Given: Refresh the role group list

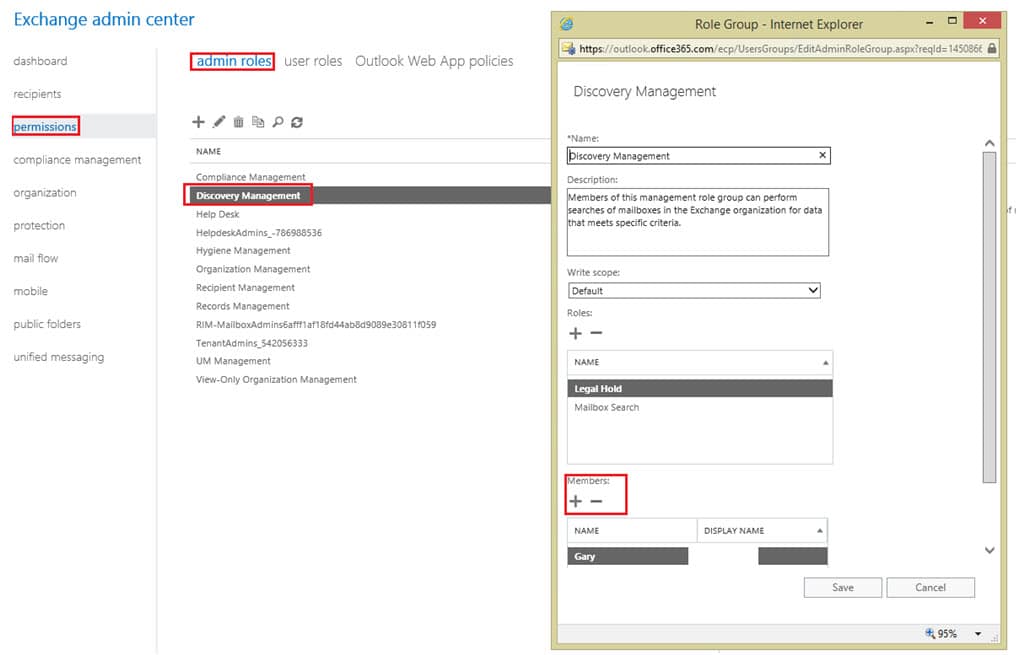Looking at the screenshot, I should 297,121.
